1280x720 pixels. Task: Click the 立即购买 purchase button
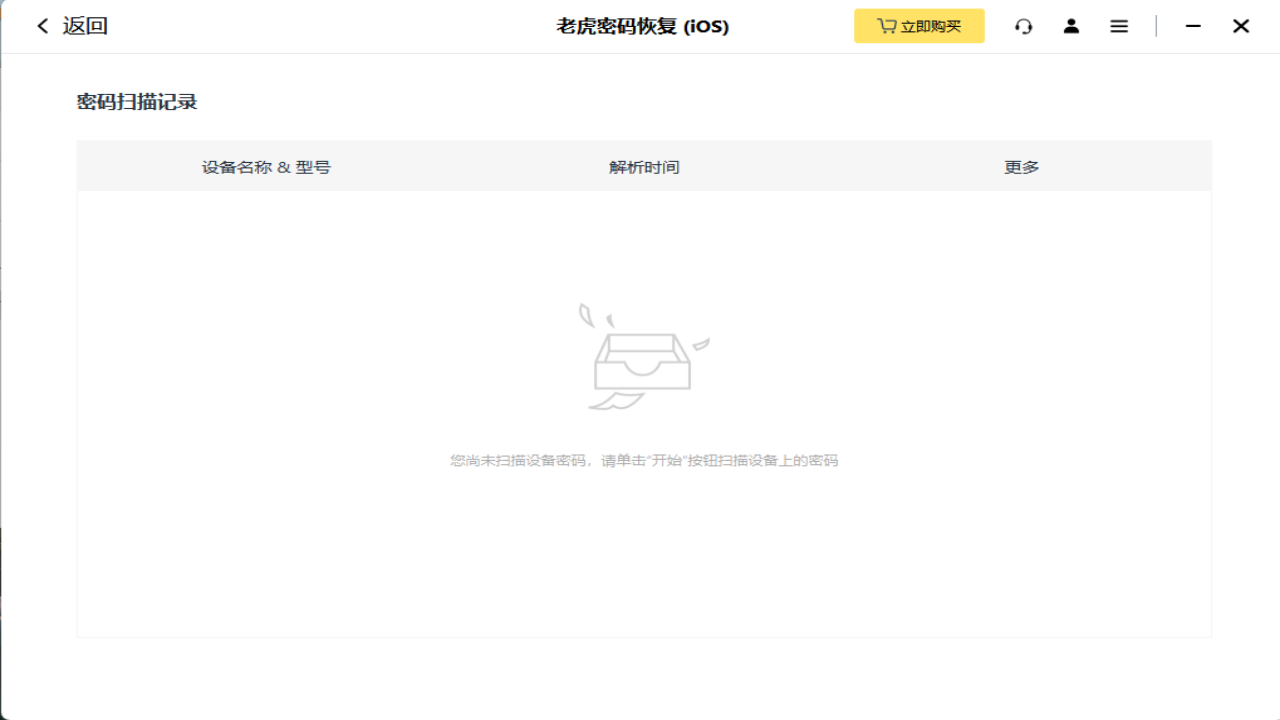point(918,26)
